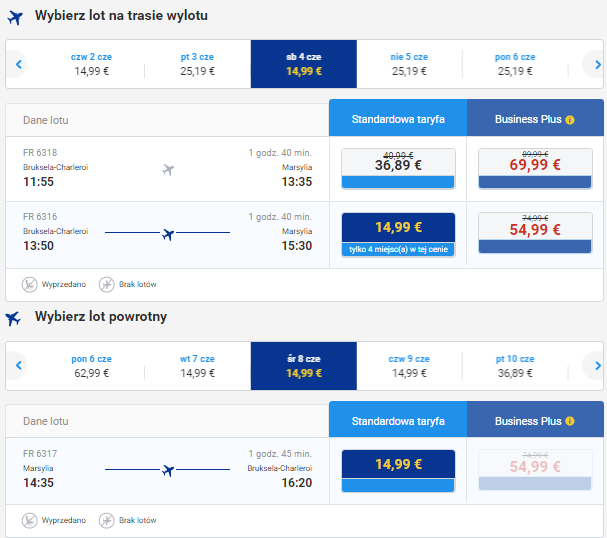Click the Business Plus info icon in return header
The height and width of the screenshot is (538, 607).
click(570, 422)
